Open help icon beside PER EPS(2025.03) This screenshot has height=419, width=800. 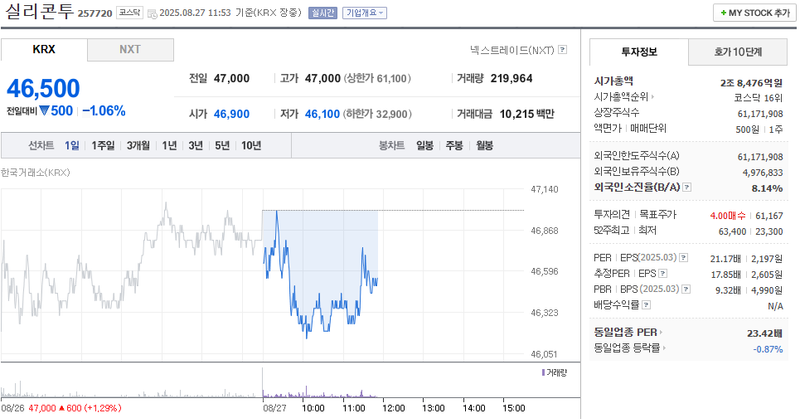coord(684,258)
